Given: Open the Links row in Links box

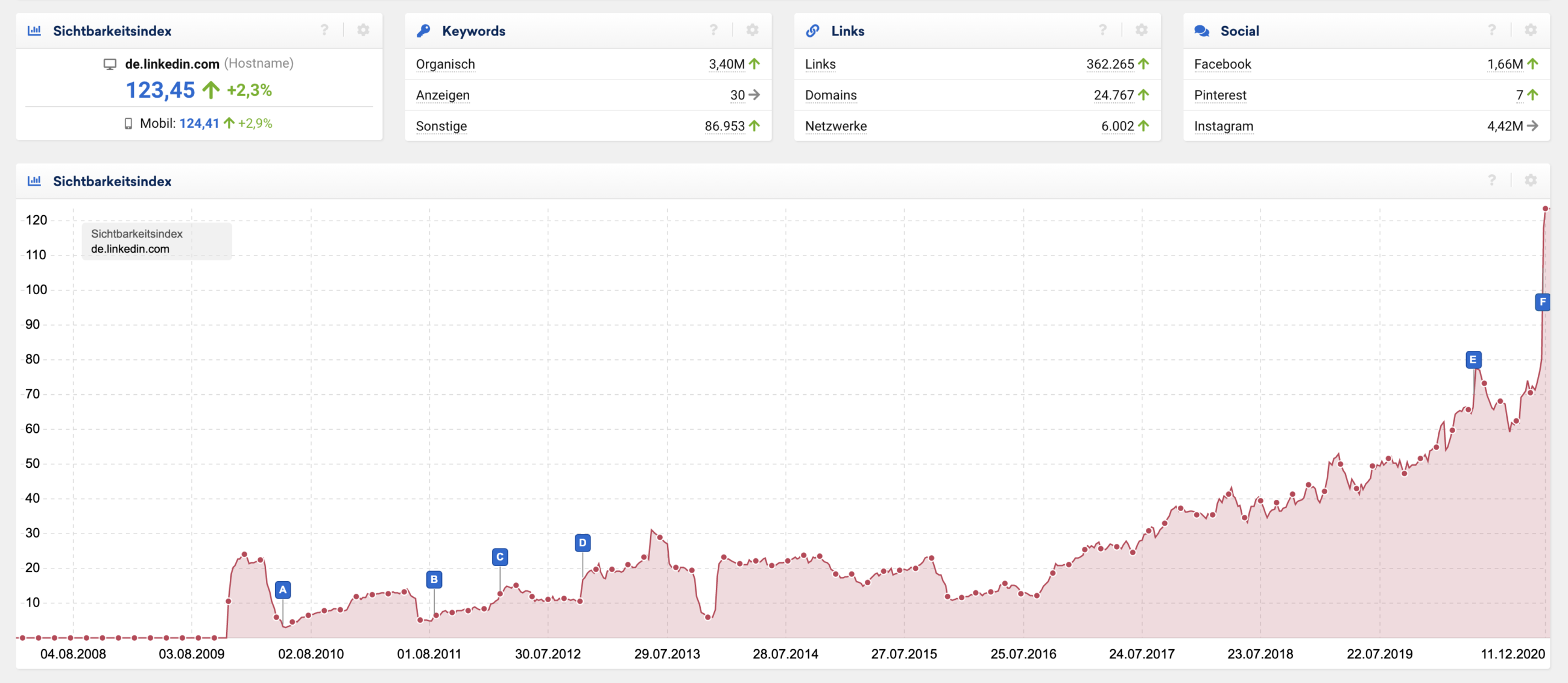Looking at the screenshot, I should coord(820,64).
